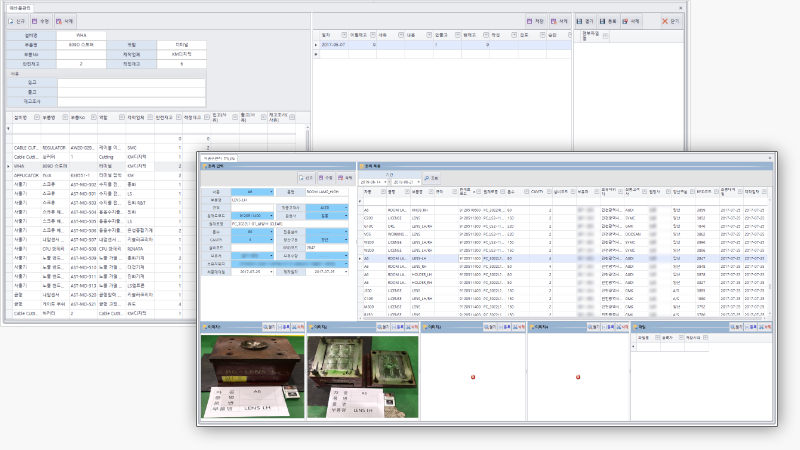Open the 설비명 column filter in parts grid
Viewport: 800px width, 450px height.
pos(37,117)
